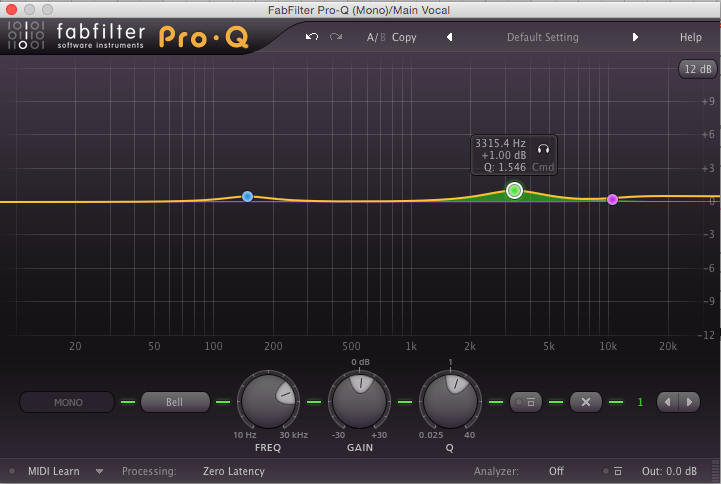This screenshot has width=721, height=484.
Task: Click the Out: 0.0 dB output level
Action: 669,471
